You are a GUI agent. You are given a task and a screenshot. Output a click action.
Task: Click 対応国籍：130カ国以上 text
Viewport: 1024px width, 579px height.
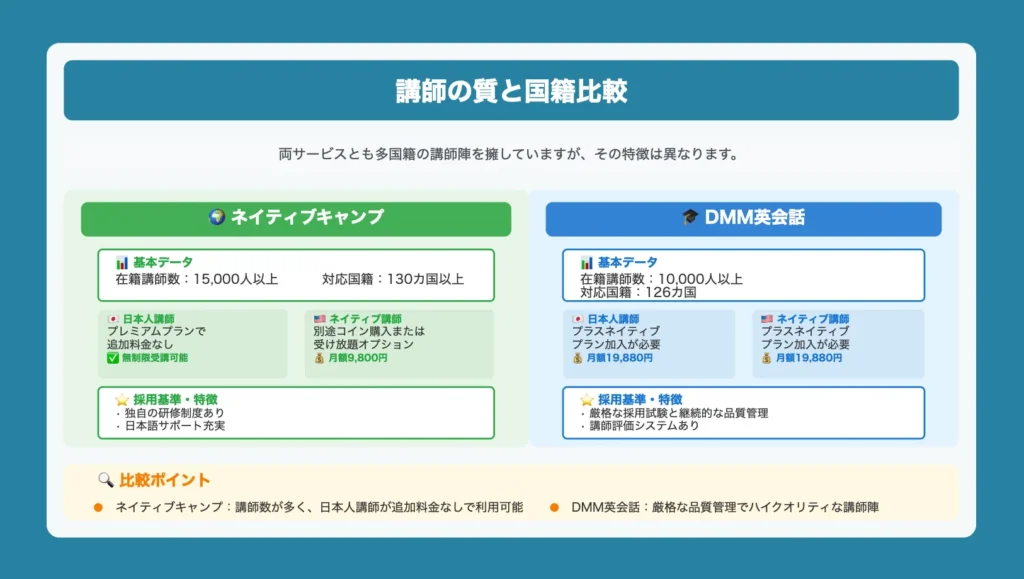click(392, 279)
